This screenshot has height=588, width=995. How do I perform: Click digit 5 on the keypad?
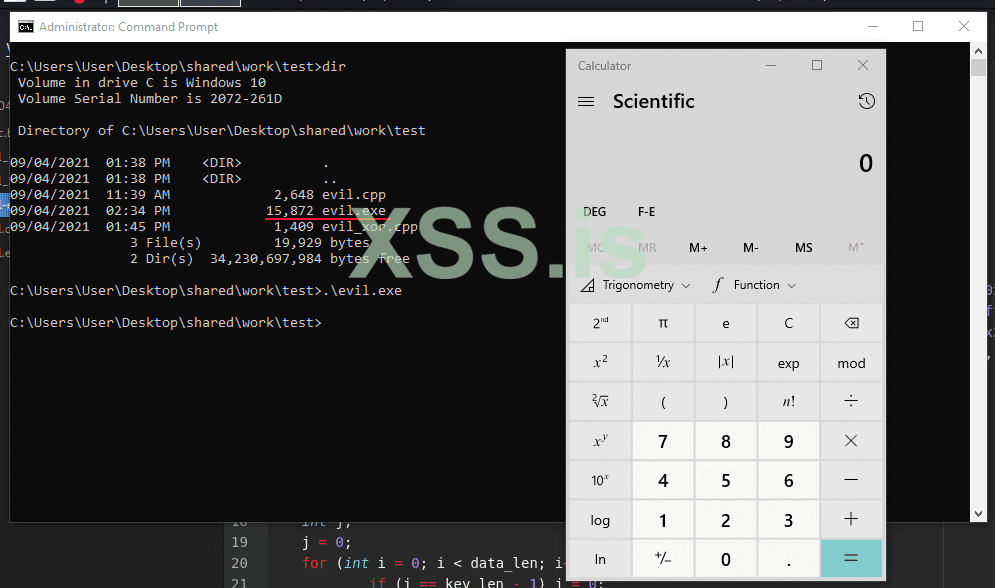click(x=725, y=480)
